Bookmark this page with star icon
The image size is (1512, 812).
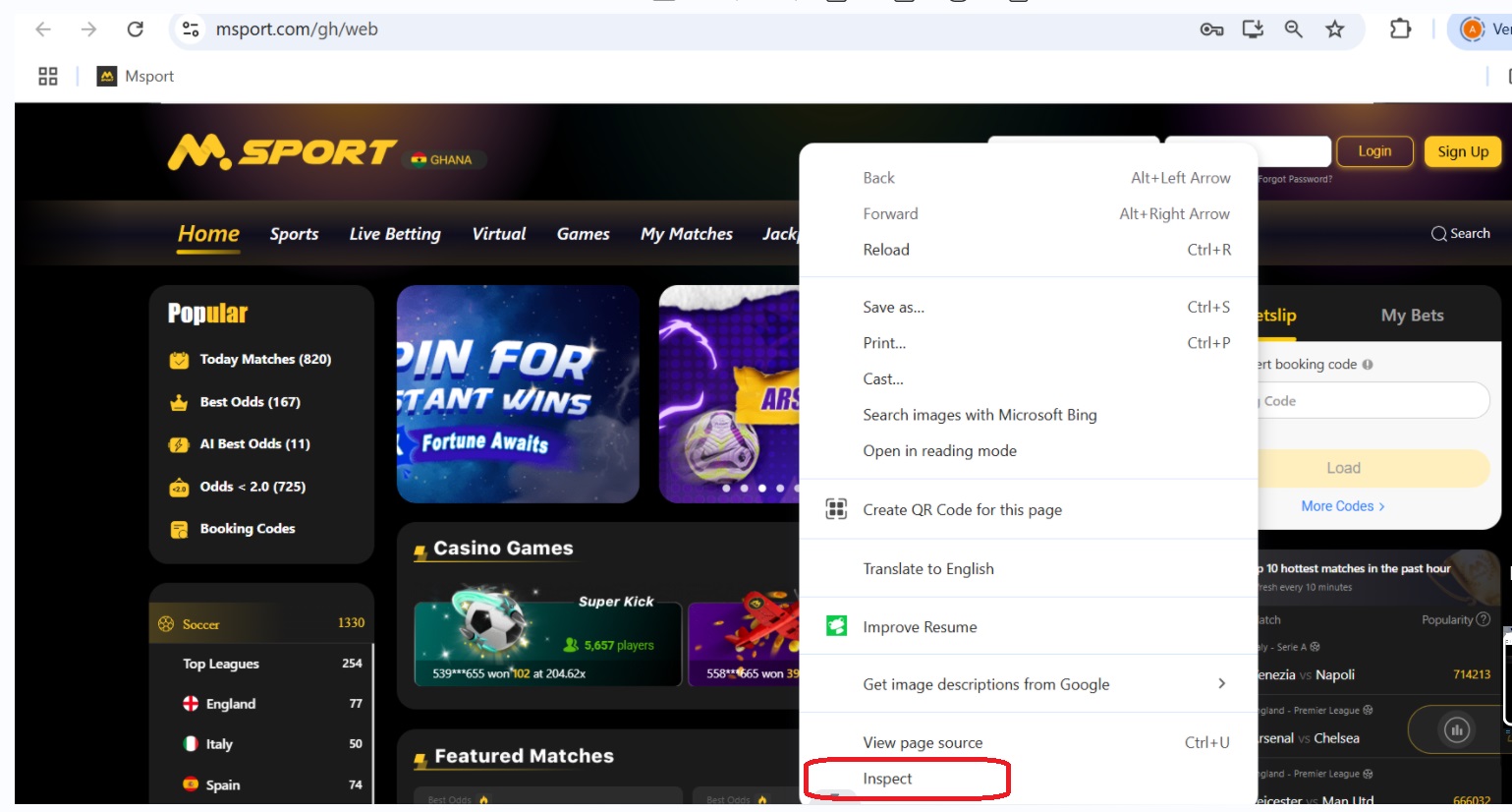[x=1334, y=29]
